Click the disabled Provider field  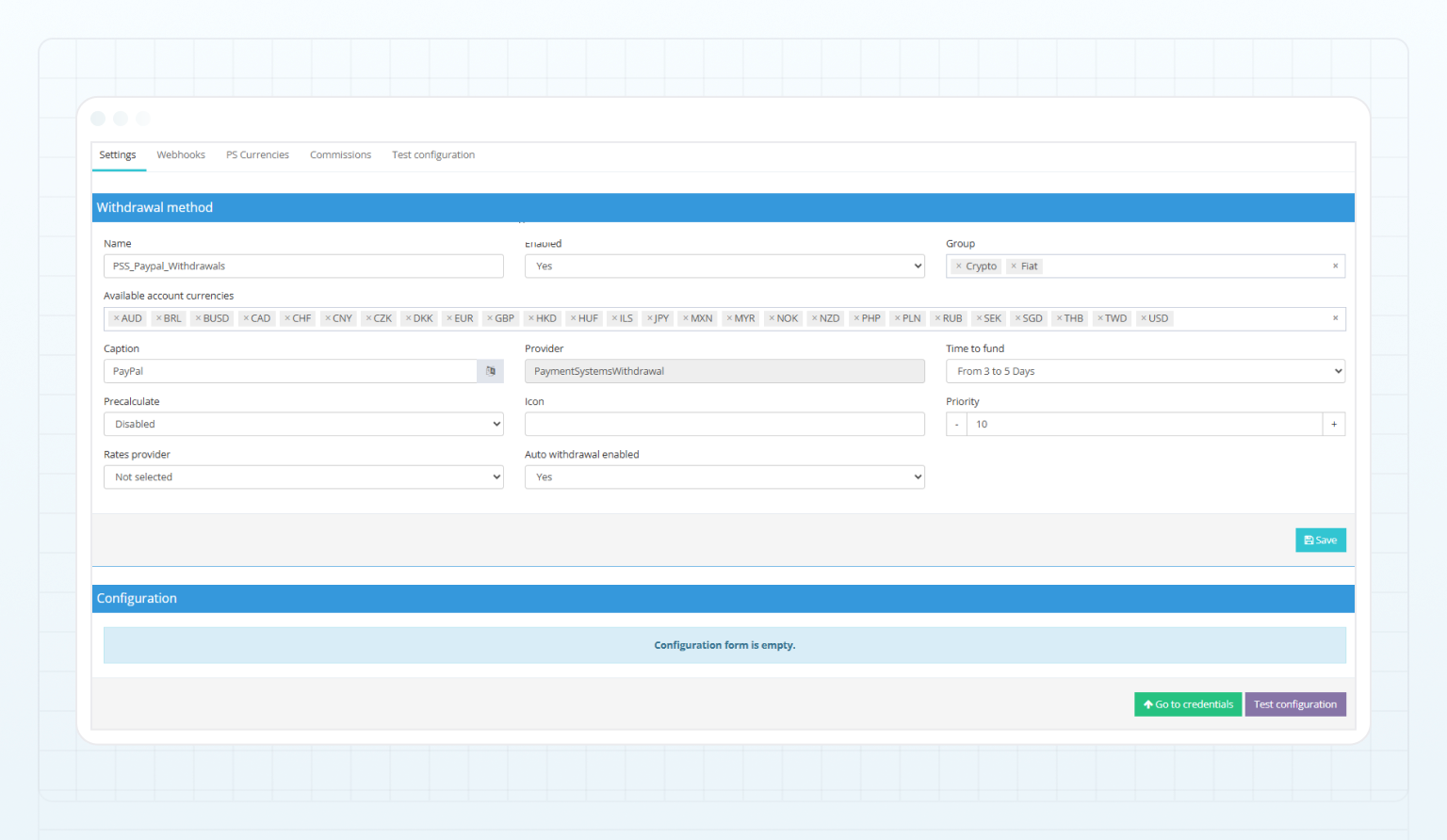coord(724,371)
